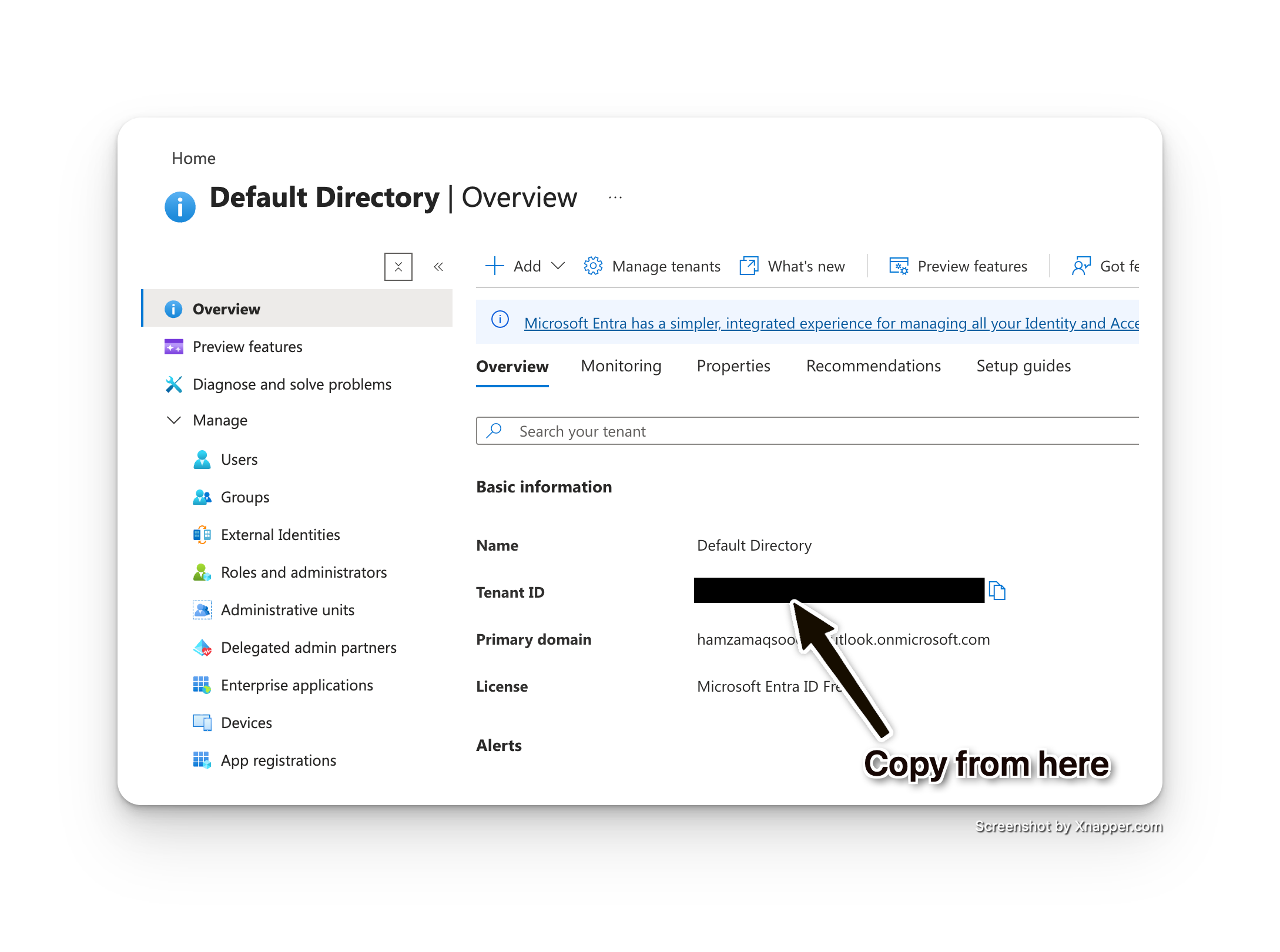This screenshot has width=1280, height=952.
Task: Collapse the Manage section chevron
Action: pos(173,420)
